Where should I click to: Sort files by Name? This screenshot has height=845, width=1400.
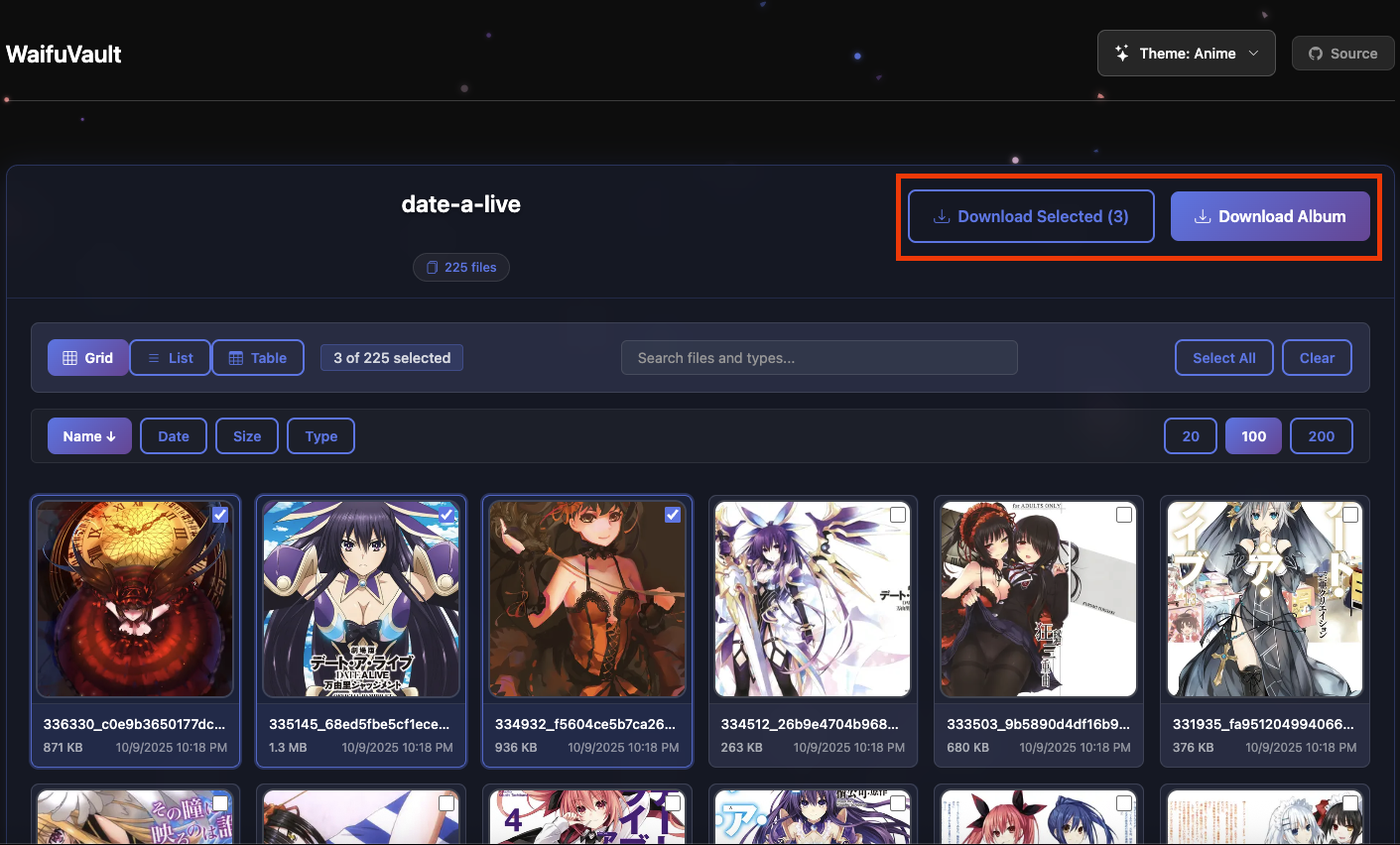(89, 436)
